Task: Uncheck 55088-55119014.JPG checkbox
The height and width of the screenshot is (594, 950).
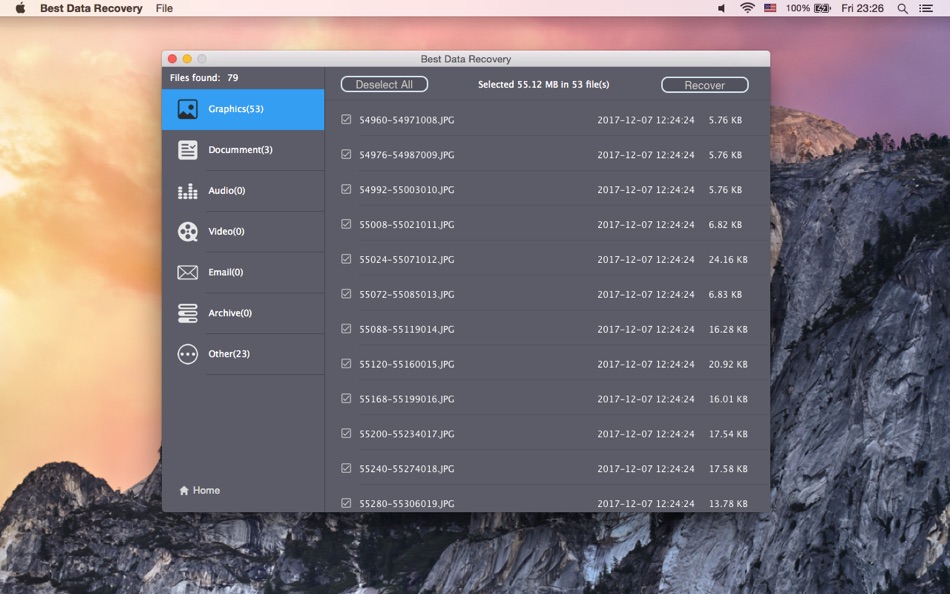Action: tap(346, 329)
